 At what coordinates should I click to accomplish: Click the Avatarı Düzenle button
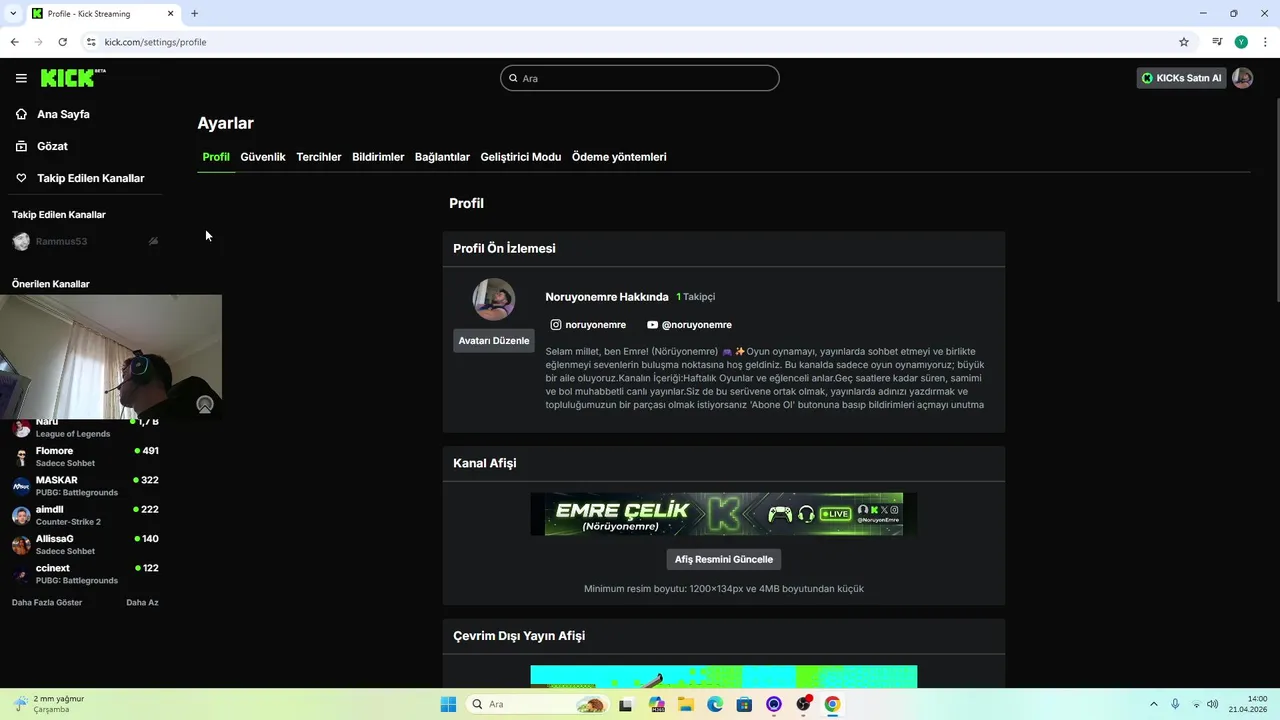pyautogui.click(x=494, y=341)
